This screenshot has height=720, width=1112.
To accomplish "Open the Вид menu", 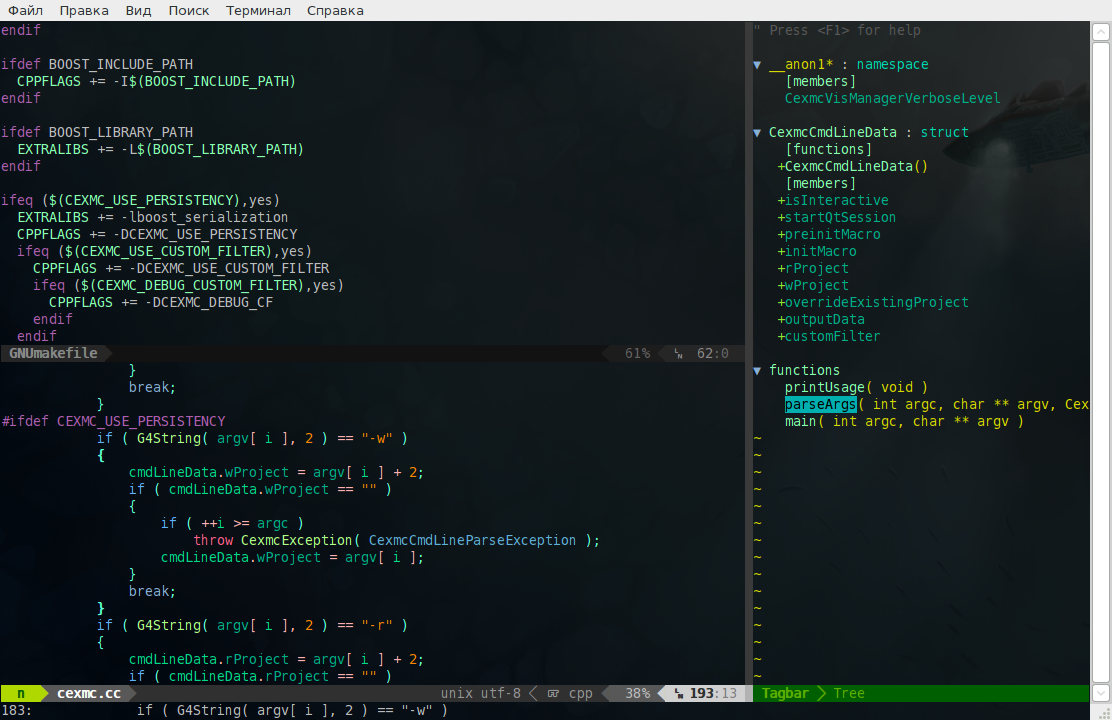I will pyautogui.click(x=138, y=11).
